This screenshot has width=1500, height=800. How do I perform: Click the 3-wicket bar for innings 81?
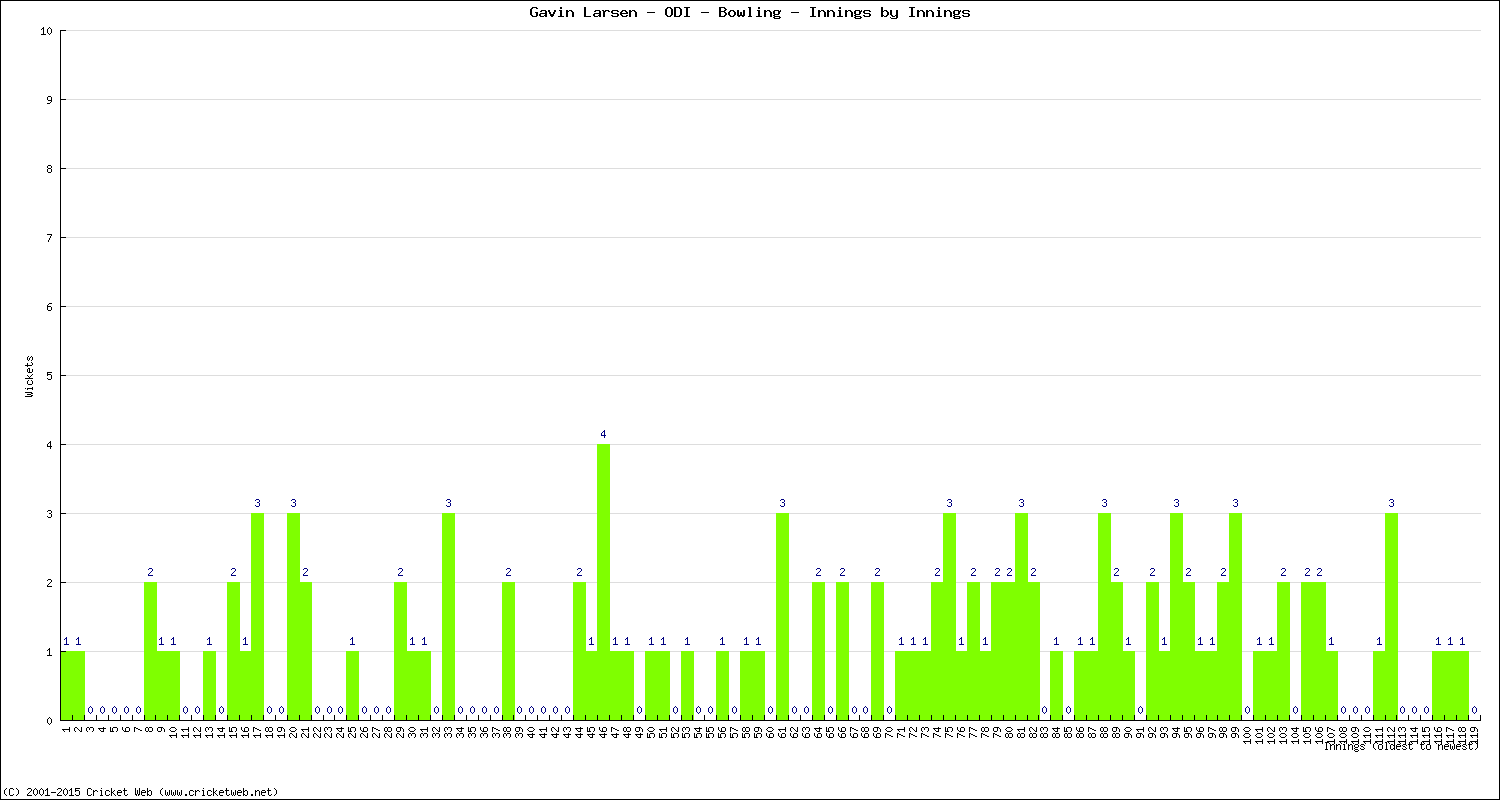click(x=1021, y=616)
